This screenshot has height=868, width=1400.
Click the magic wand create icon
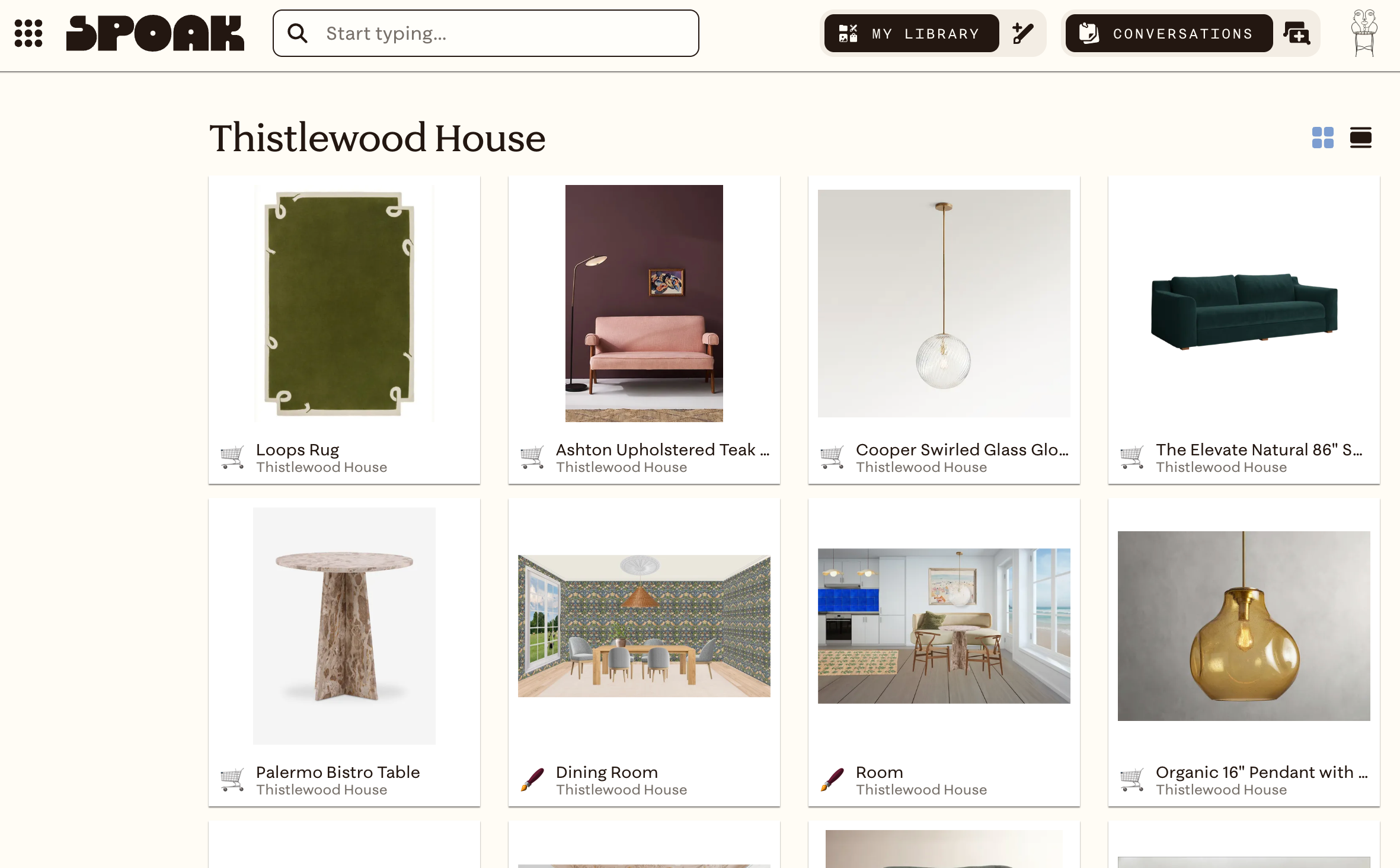coord(1023,33)
